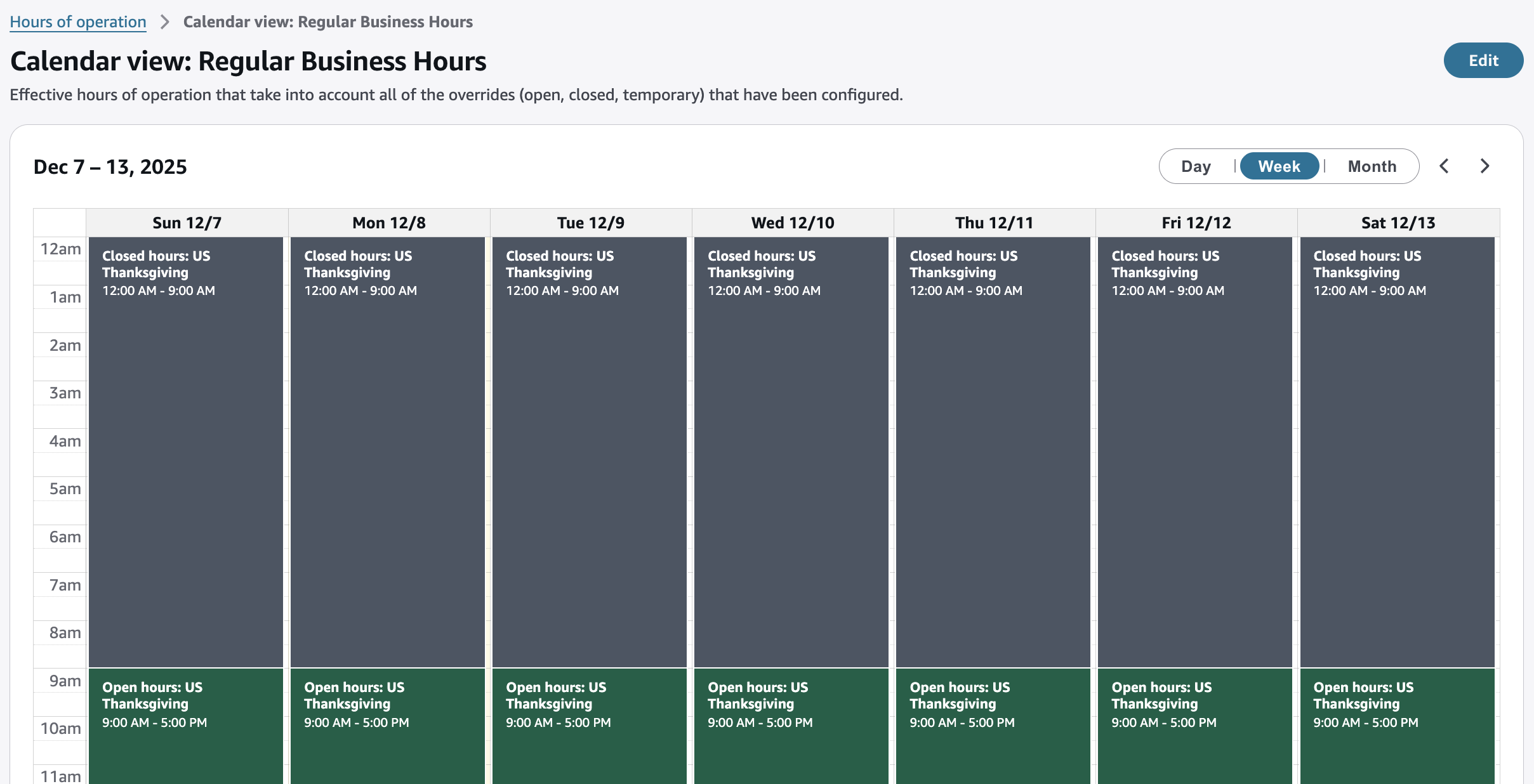Select the Wed 12/10 column header
The image size is (1534, 784).
coord(791,222)
